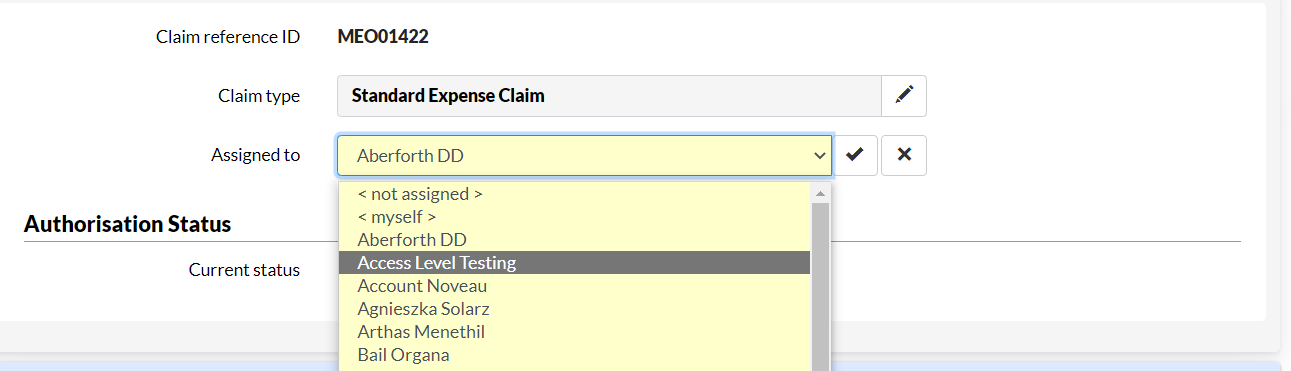Viewport: 1291px width, 371px height.
Task: Click the Authorisation Status heading
Action: pyautogui.click(x=127, y=224)
